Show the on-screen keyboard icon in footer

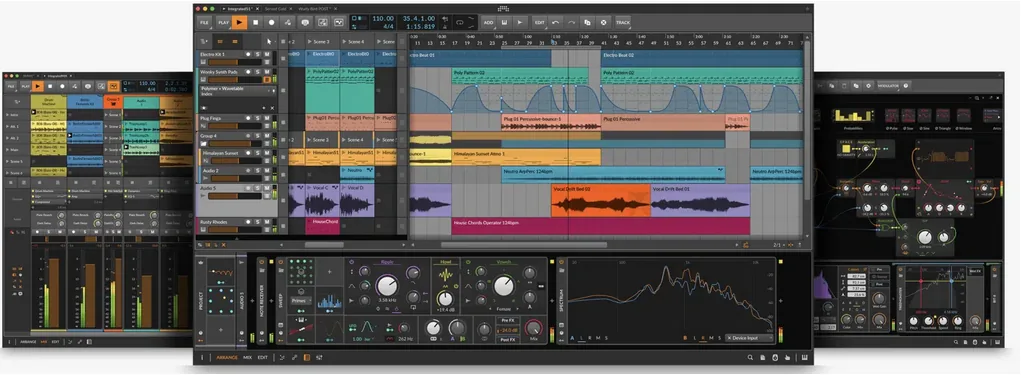[805, 357]
